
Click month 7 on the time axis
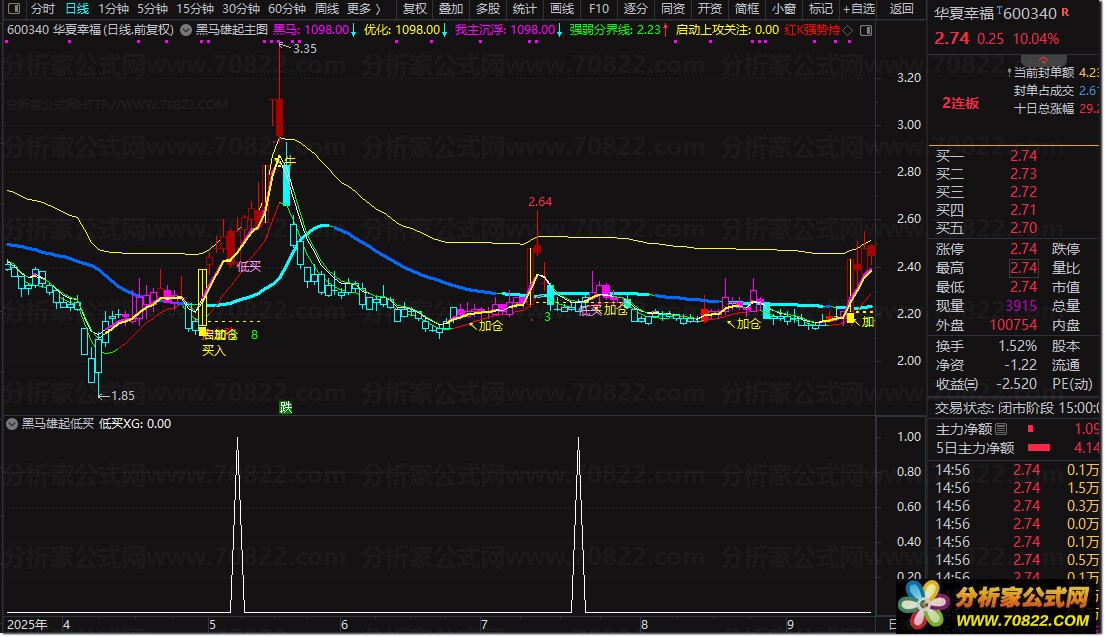coord(484,625)
